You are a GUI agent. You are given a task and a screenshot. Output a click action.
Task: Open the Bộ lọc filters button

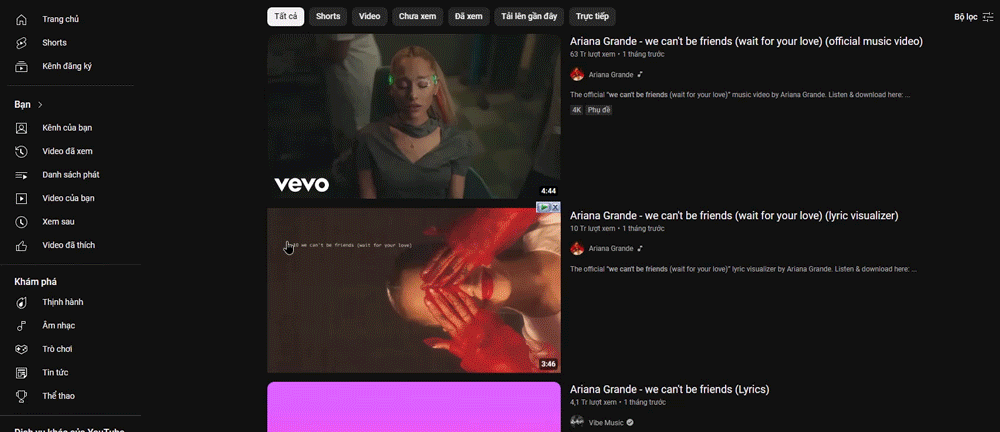[973, 17]
